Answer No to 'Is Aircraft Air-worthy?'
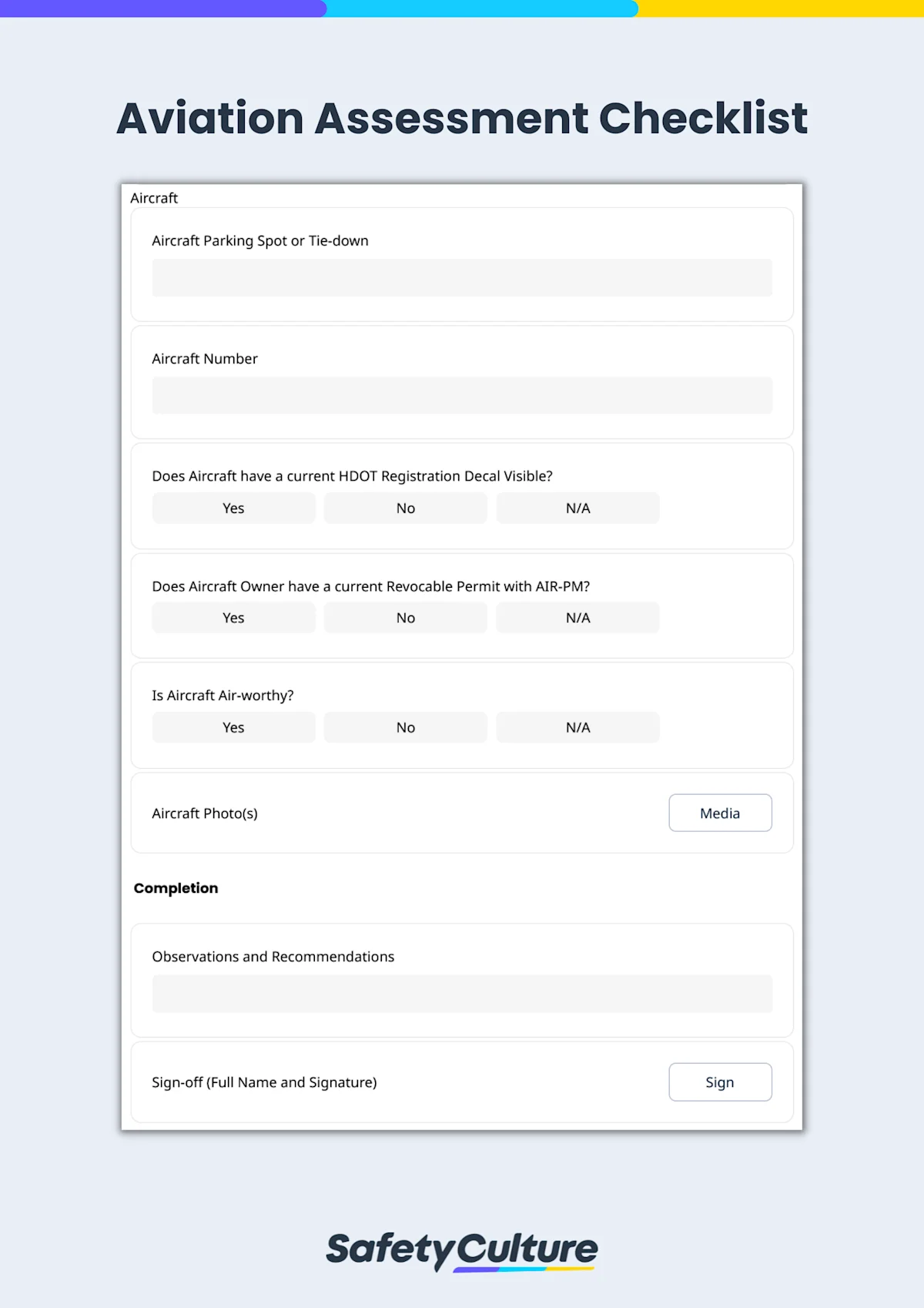 (405, 726)
